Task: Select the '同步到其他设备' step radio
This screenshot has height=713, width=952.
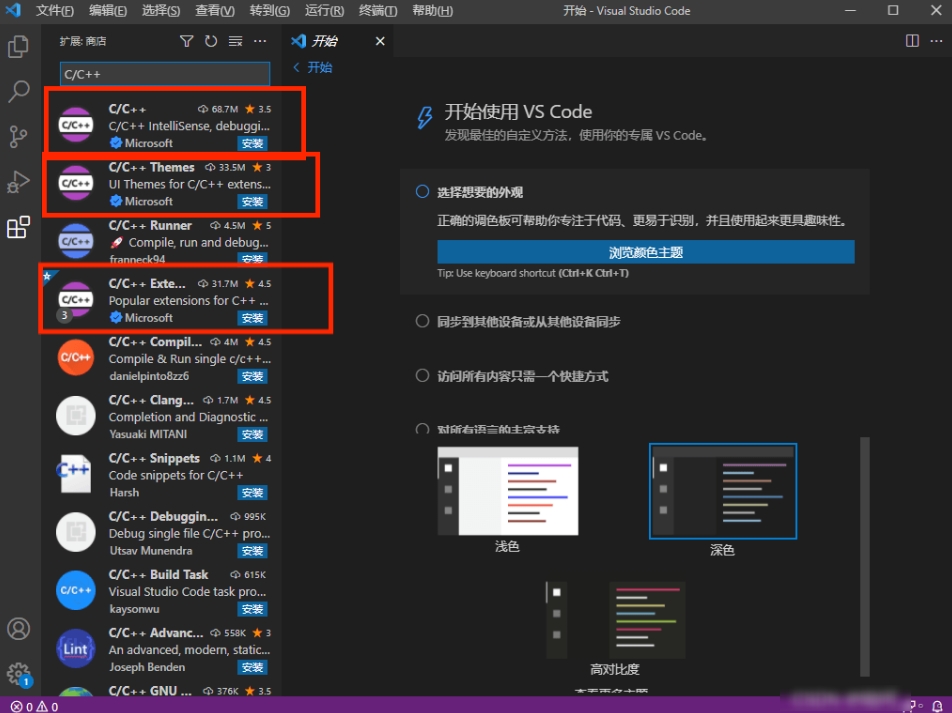Action: [422, 321]
